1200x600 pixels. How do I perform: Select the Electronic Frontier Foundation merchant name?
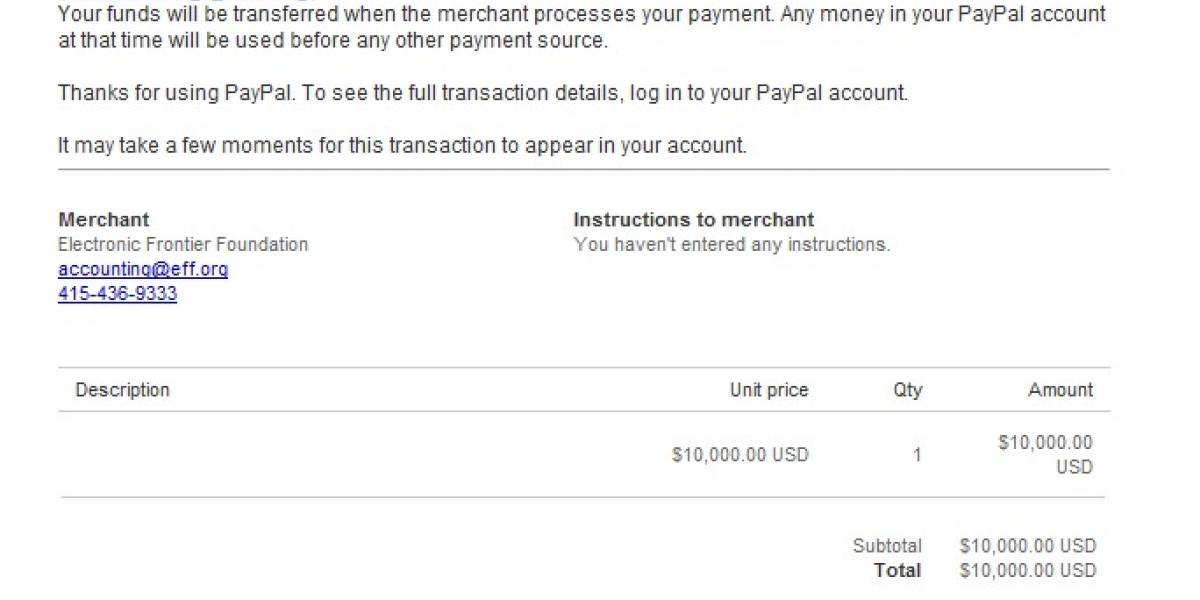point(183,244)
